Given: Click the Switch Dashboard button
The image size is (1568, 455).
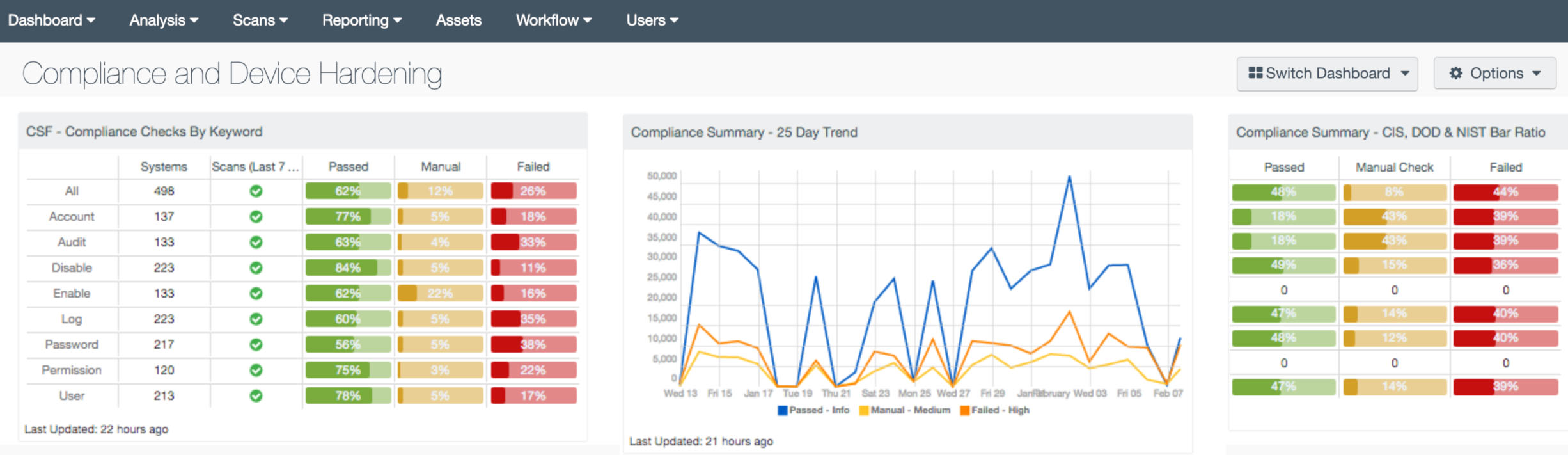Looking at the screenshot, I should click(1327, 74).
